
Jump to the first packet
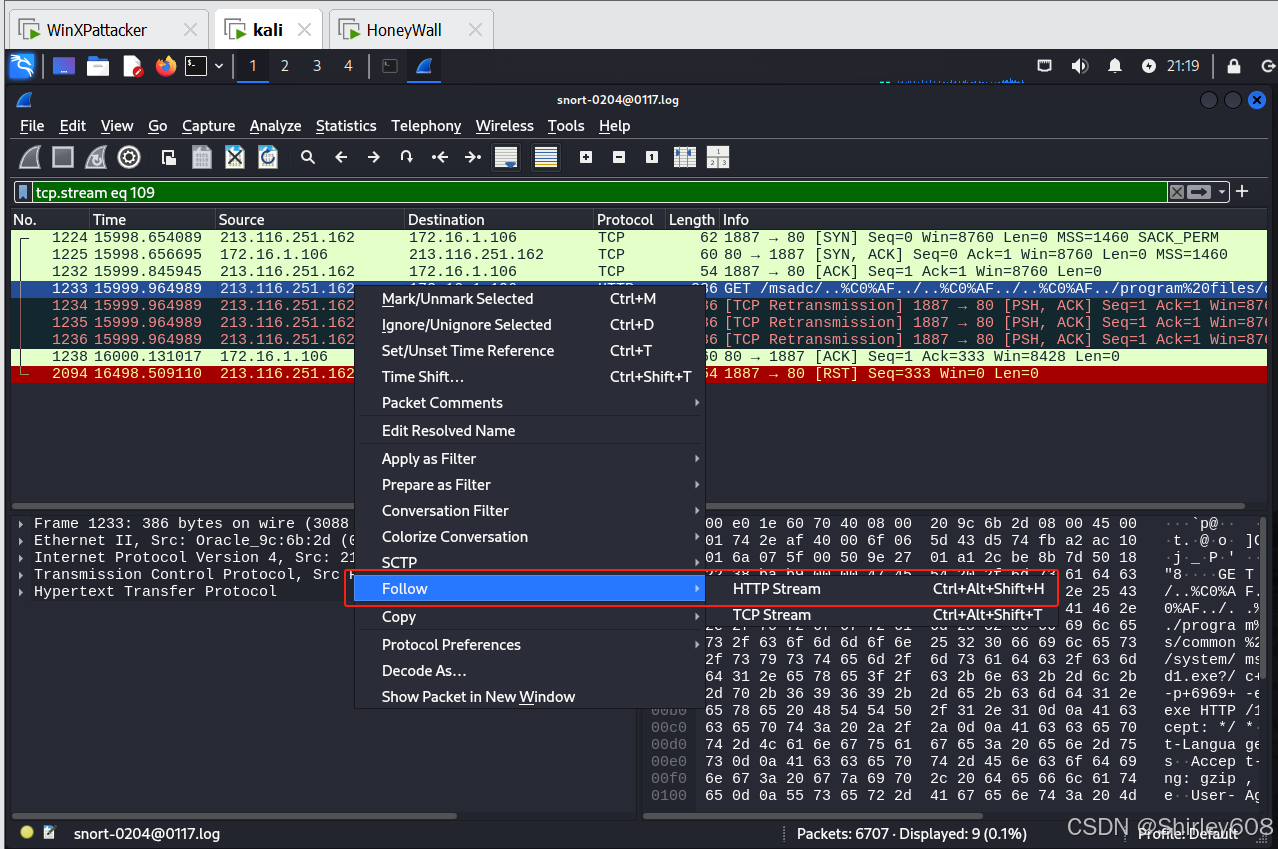click(440, 157)
